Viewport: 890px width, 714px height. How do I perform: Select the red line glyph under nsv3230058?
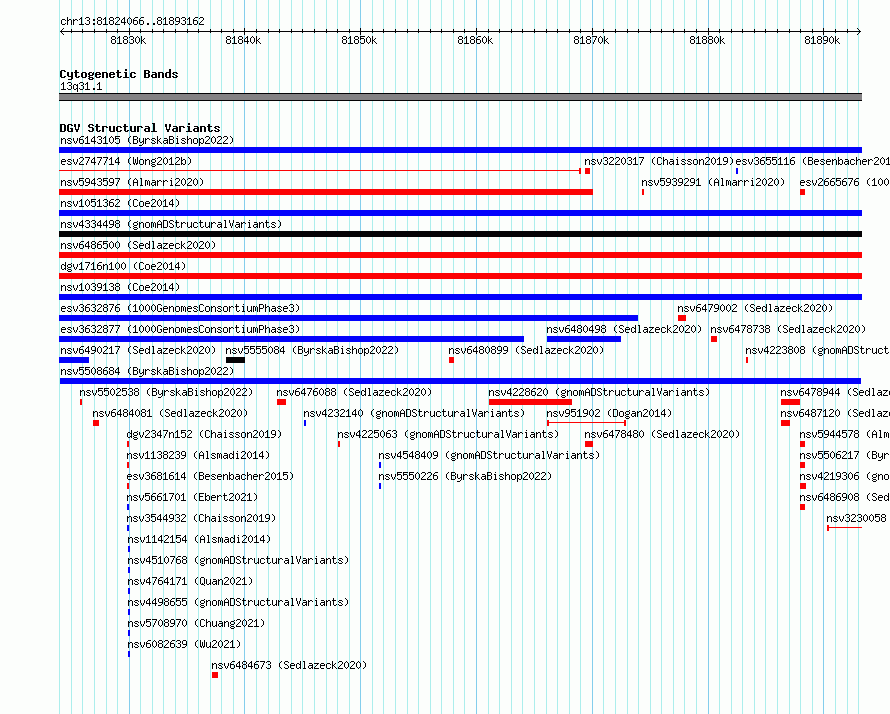tap(845, 528)
